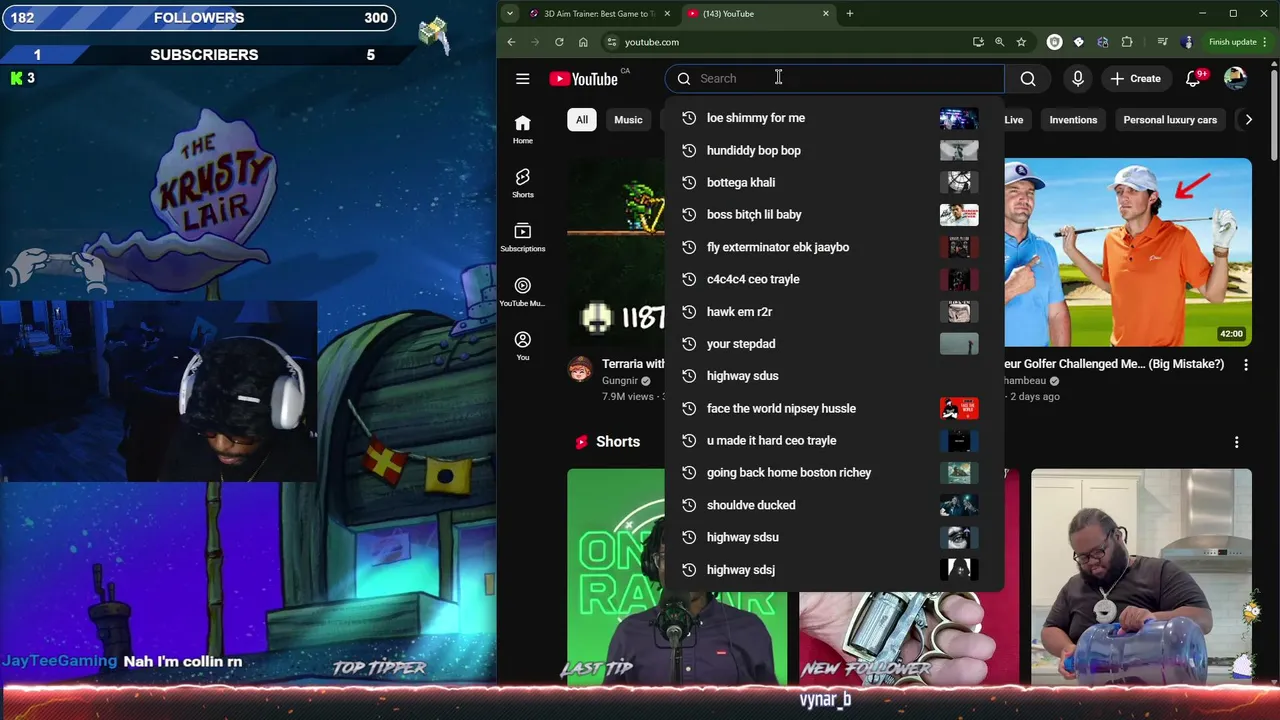Select suggestion 'shouldve ducked'
This screenshot has height=720, width=1280.
[833, 505]
